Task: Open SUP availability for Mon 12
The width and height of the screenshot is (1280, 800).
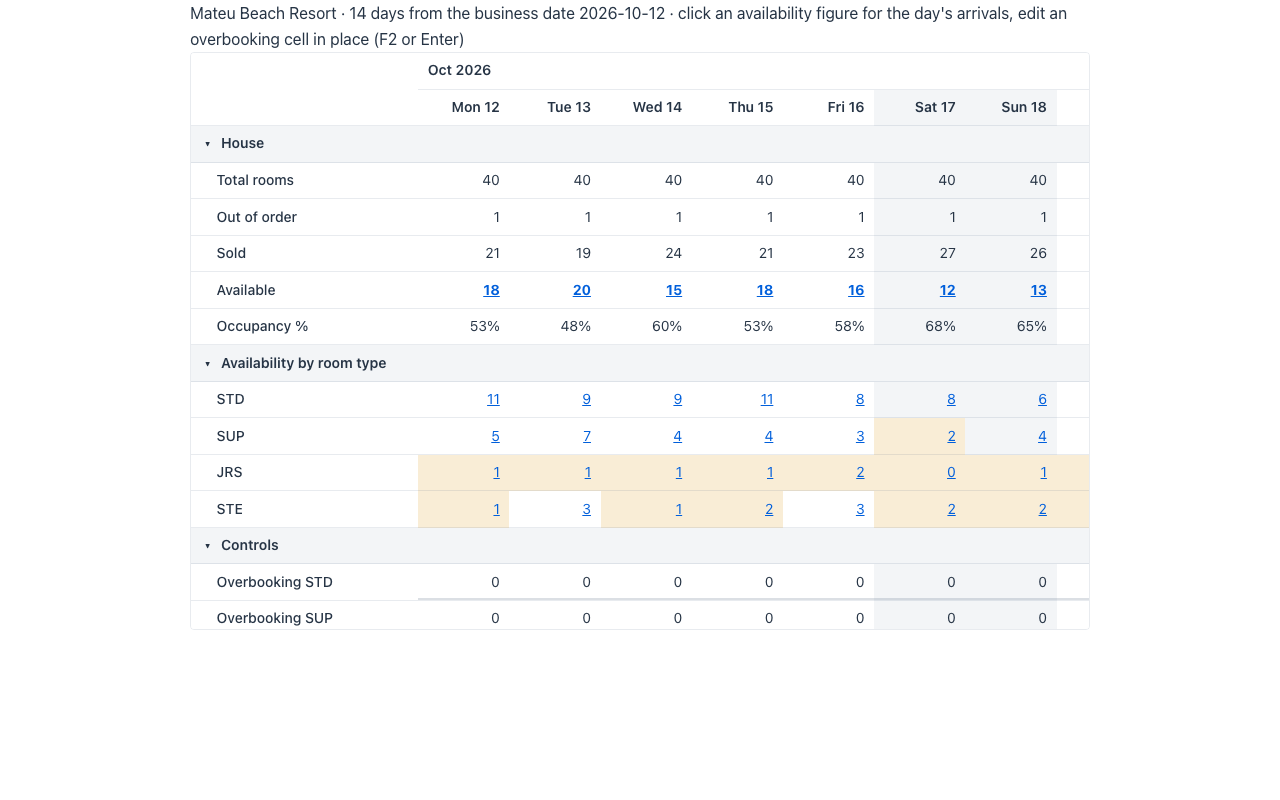Action: [x=495, y=436]
